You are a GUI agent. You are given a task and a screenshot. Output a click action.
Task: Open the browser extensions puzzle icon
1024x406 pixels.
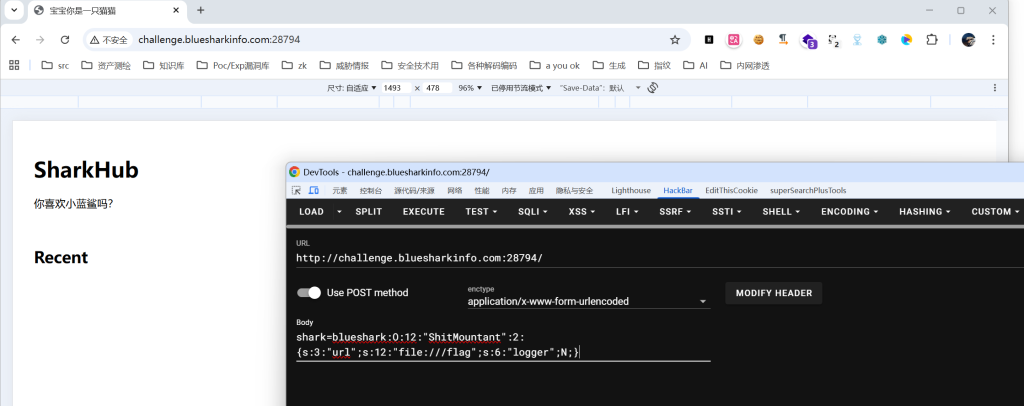click(932, 40)
